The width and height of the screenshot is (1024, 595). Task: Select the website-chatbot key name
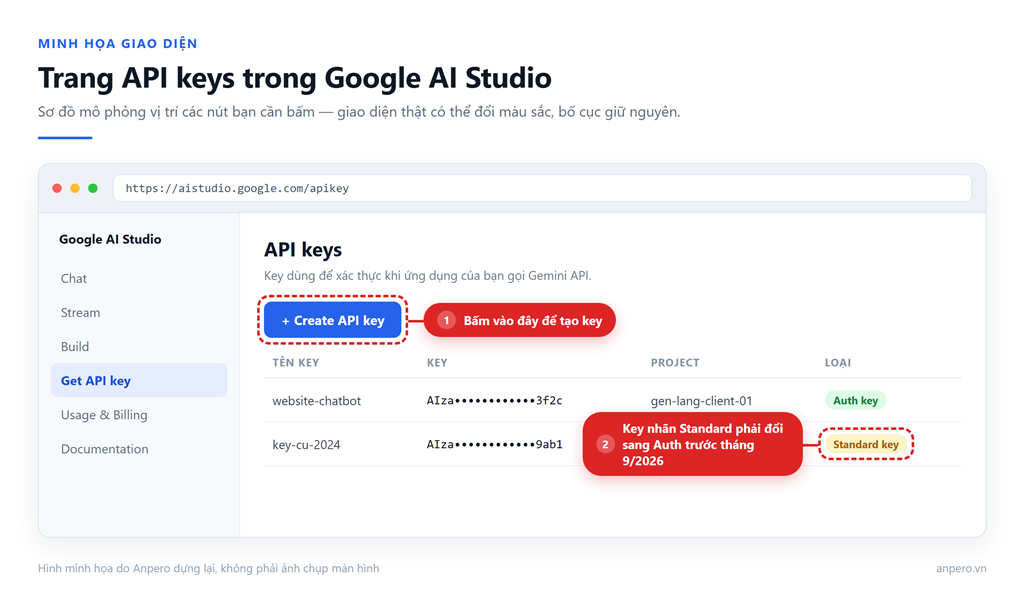(317, 400)
